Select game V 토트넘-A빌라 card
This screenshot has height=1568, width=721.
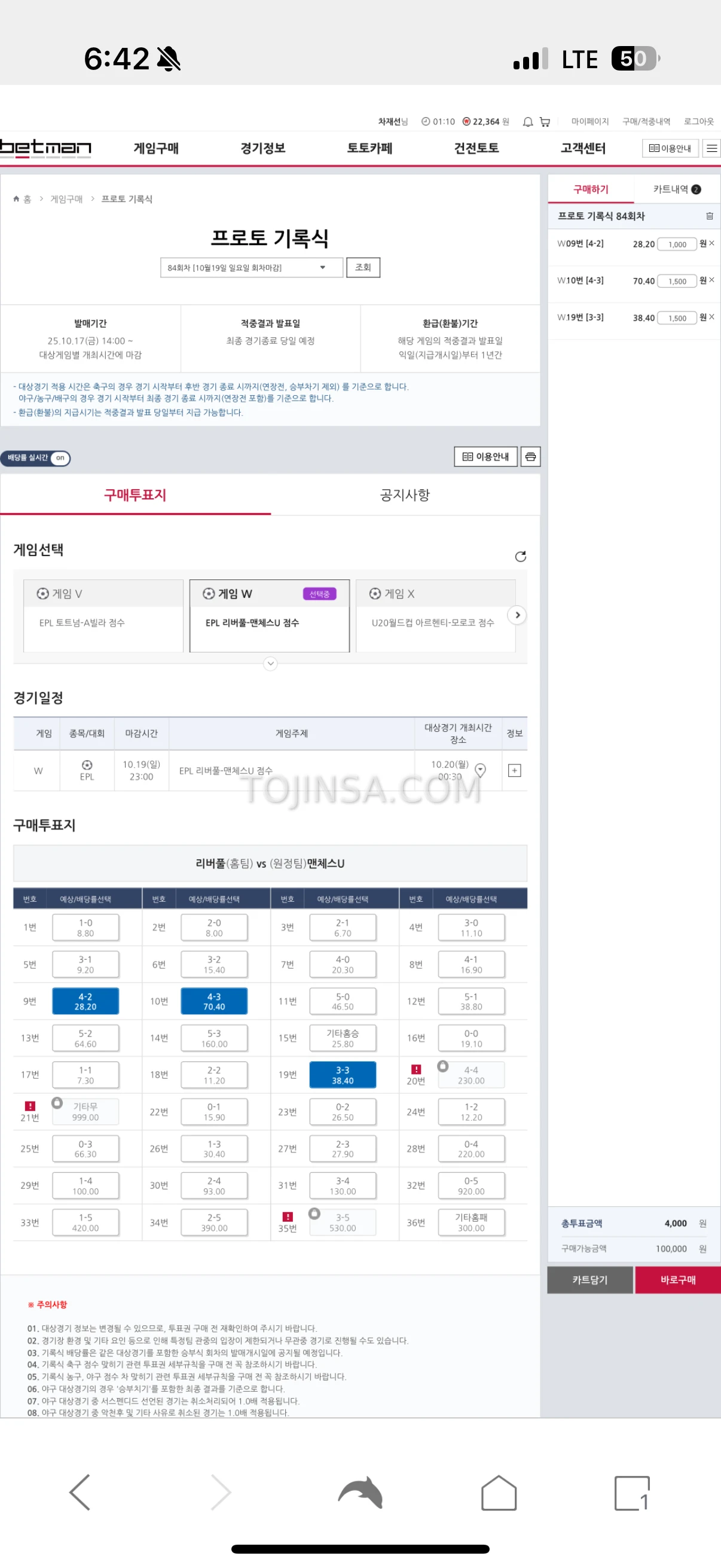pos(103,615)
